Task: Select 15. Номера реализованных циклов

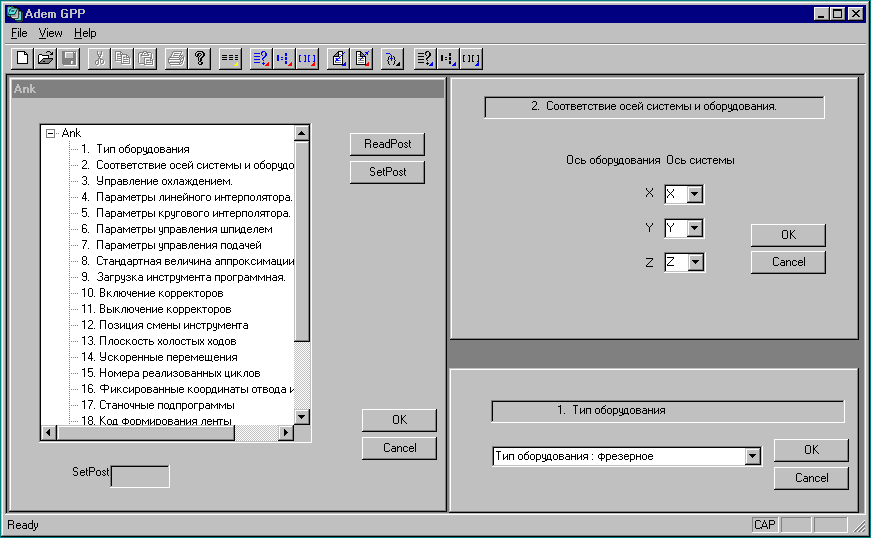Action: tap(171, 374)
